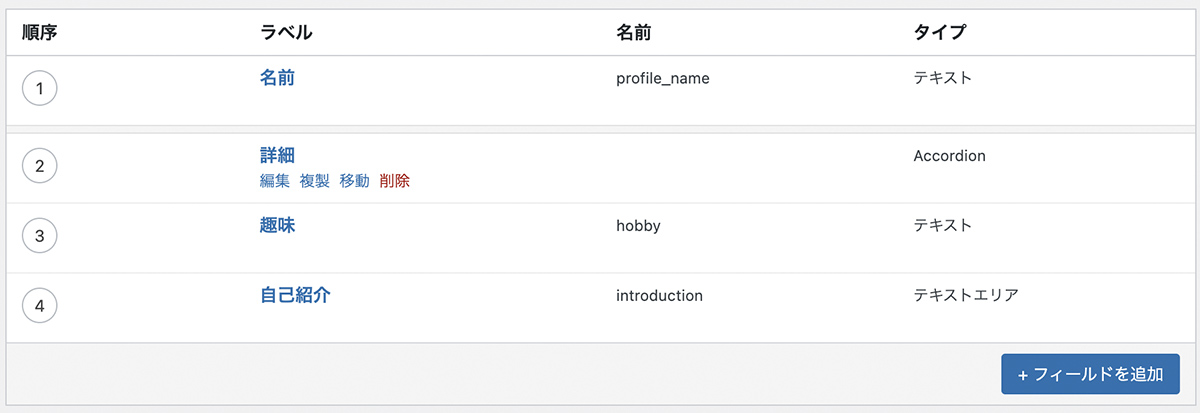Open the 名前 field label link
1200x413 pixels.
(277, 78)
